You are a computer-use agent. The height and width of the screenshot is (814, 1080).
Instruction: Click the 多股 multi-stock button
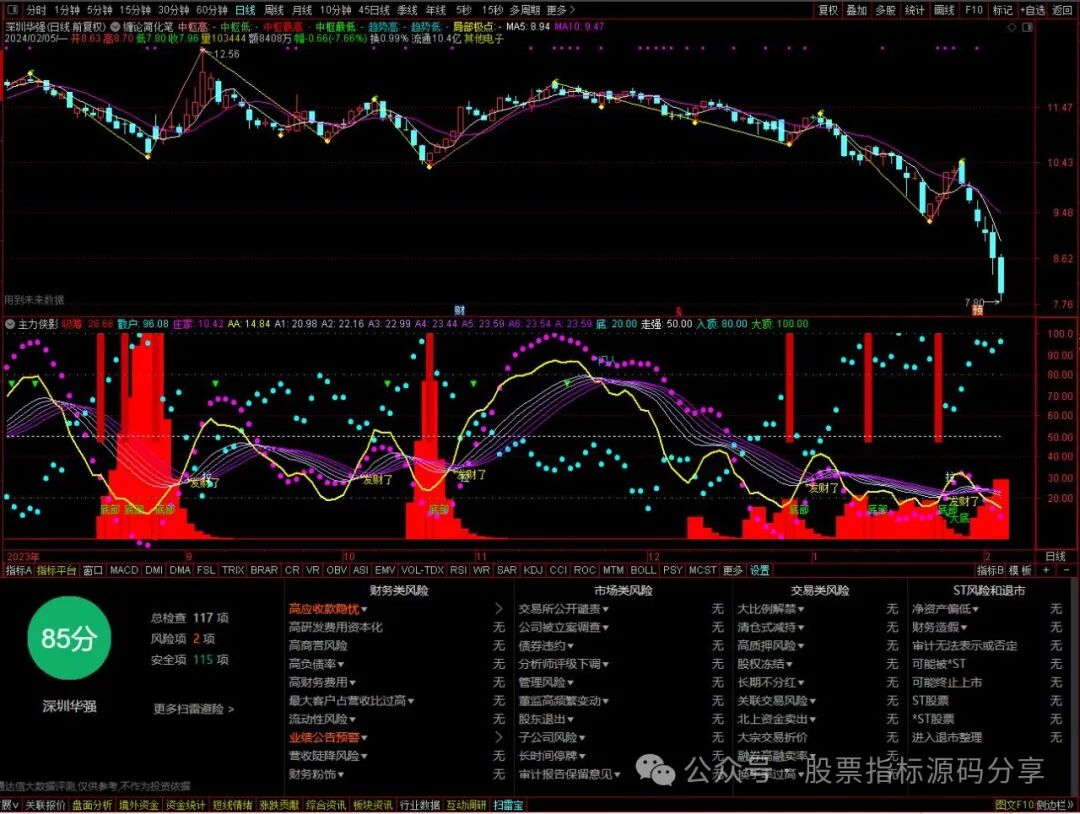click(886, 10)
